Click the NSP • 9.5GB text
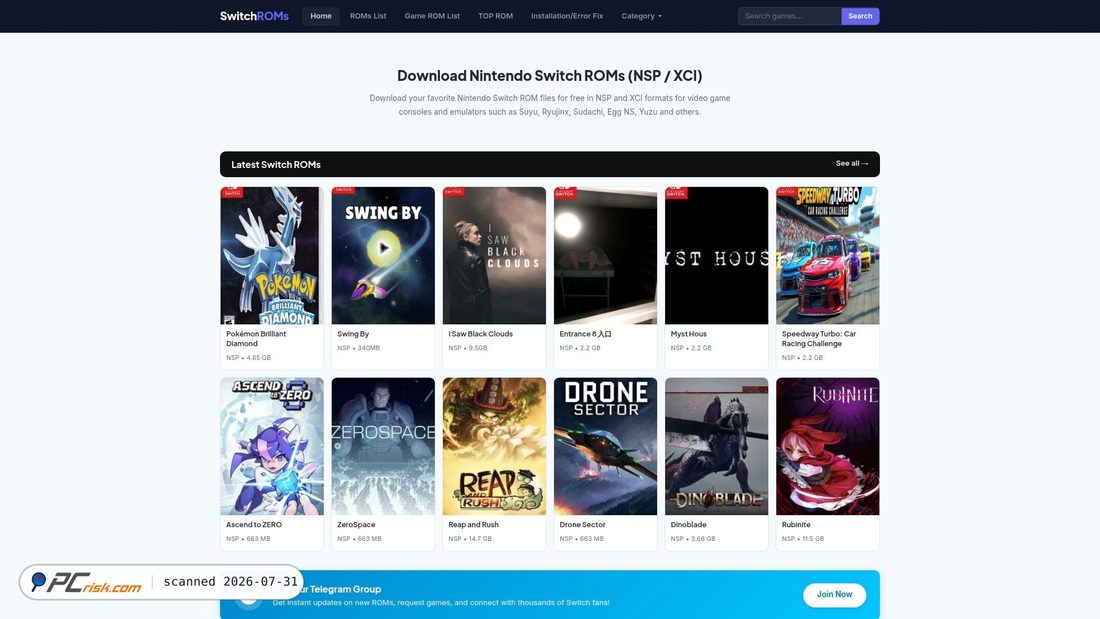1100x619 pixels. [x=468, y=348]
